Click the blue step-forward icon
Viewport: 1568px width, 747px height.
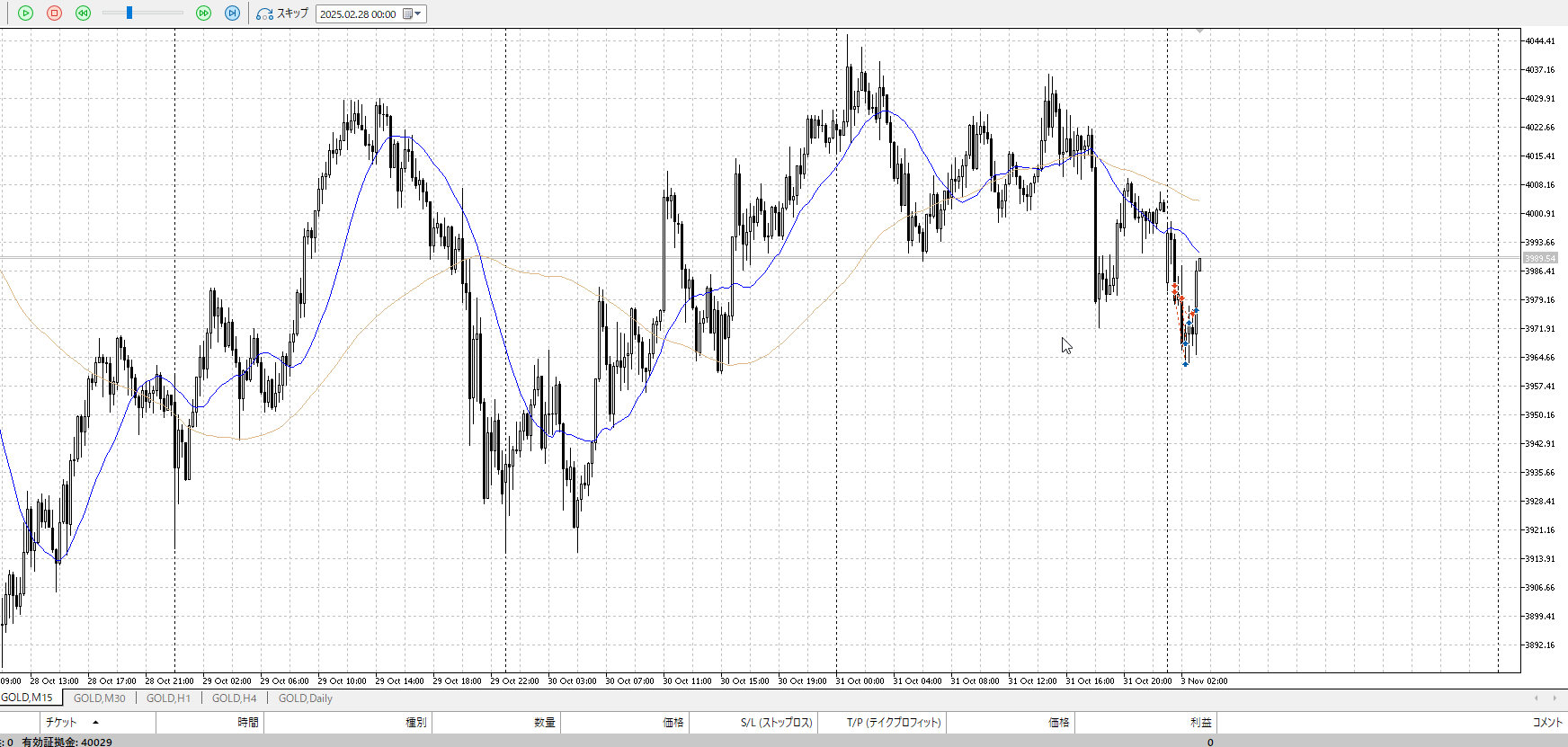tap(232, 13)
